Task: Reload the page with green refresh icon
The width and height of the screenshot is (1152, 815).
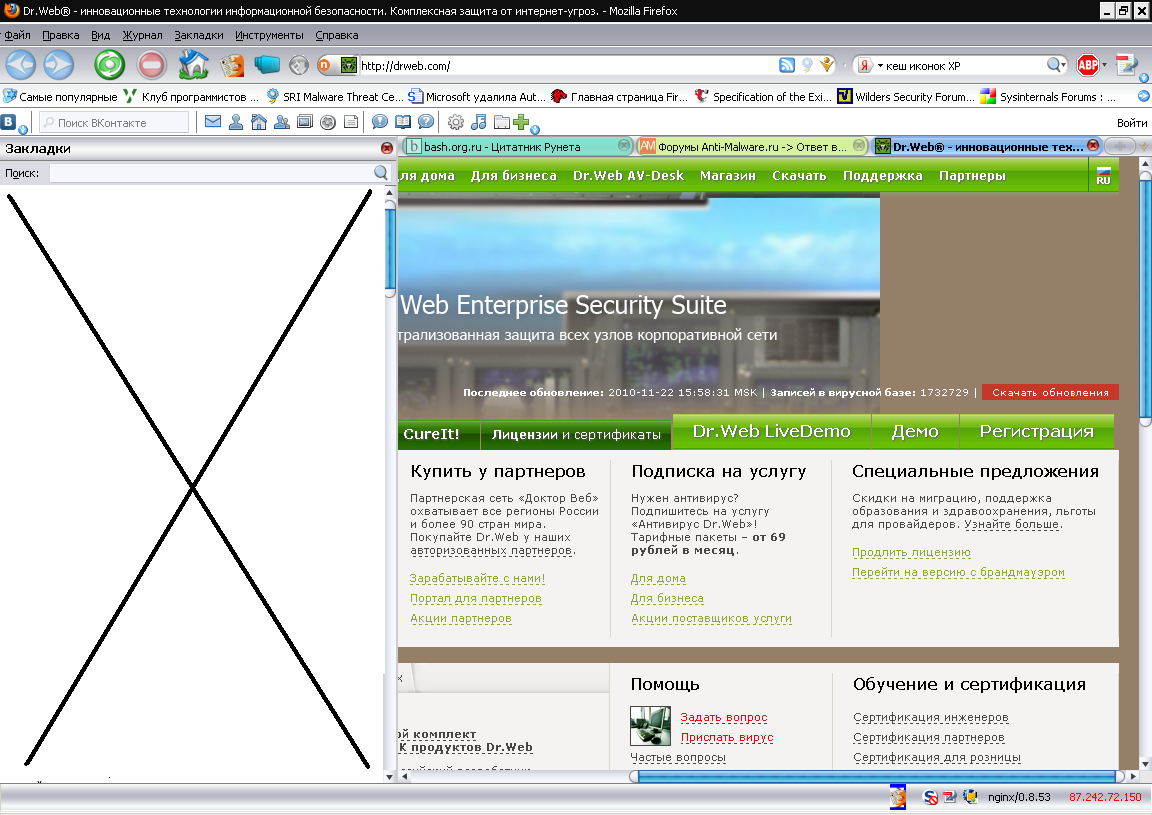Action: coord(109,65)
